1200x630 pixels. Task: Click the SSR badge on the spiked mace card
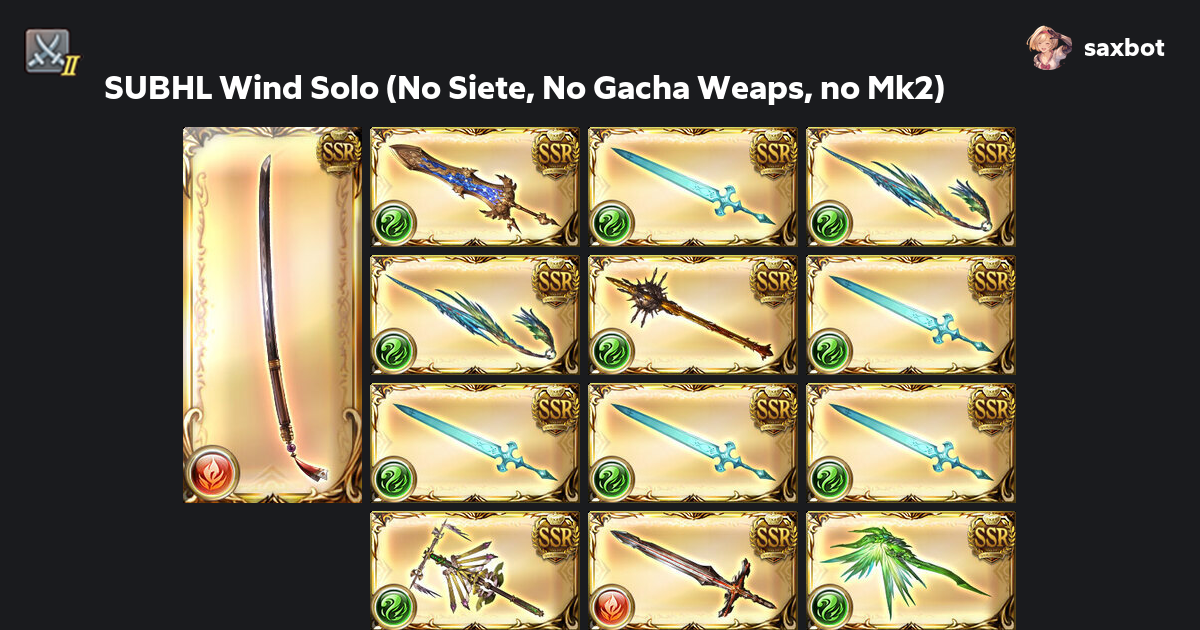coord(774,278)
